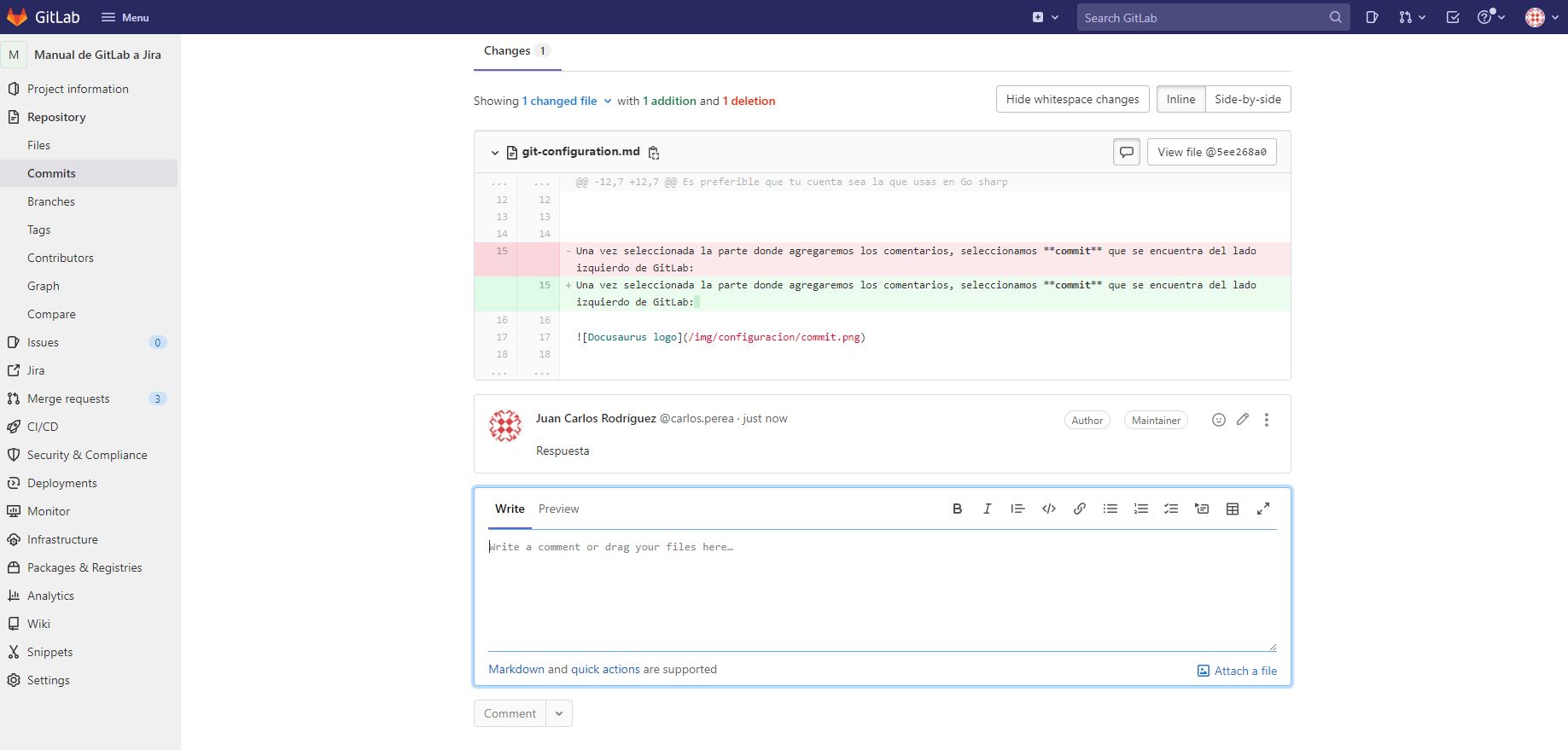Click Juan Carlos Rodríguez author name

596,418
